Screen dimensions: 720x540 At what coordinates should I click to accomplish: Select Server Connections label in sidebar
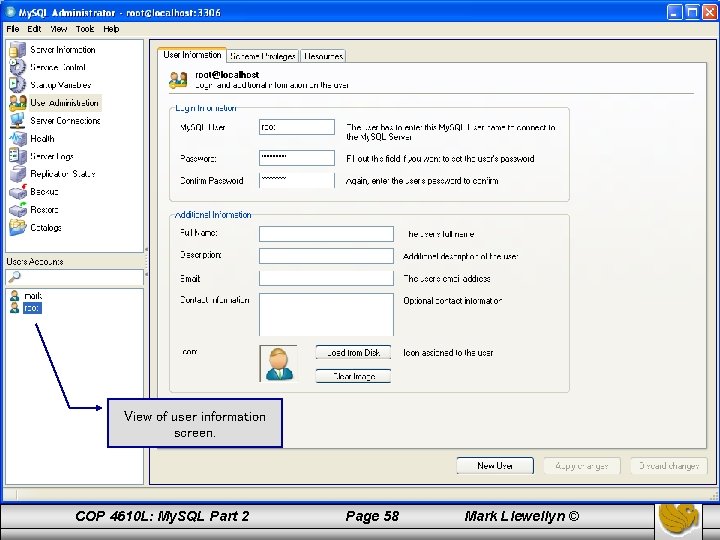tap(65, 121)
